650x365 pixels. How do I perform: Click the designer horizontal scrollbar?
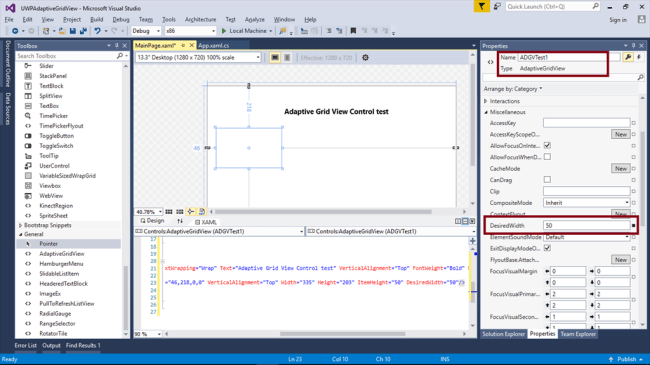[x=323, y=212]
